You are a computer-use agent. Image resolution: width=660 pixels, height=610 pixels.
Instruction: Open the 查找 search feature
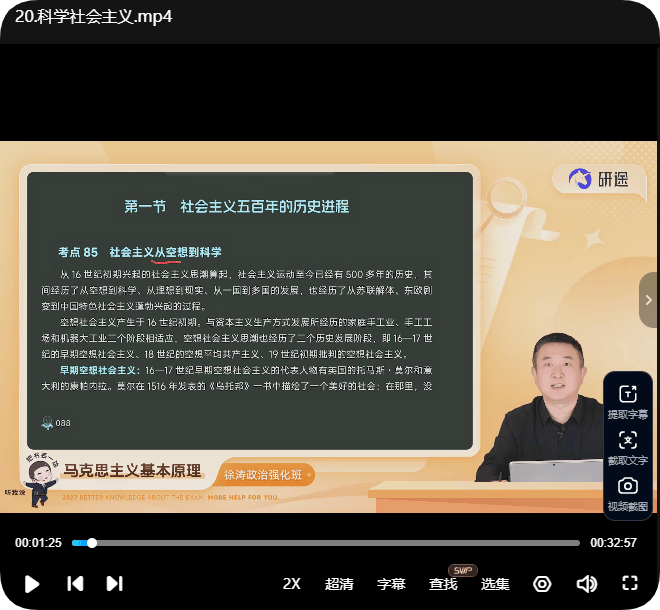point(443,584)
